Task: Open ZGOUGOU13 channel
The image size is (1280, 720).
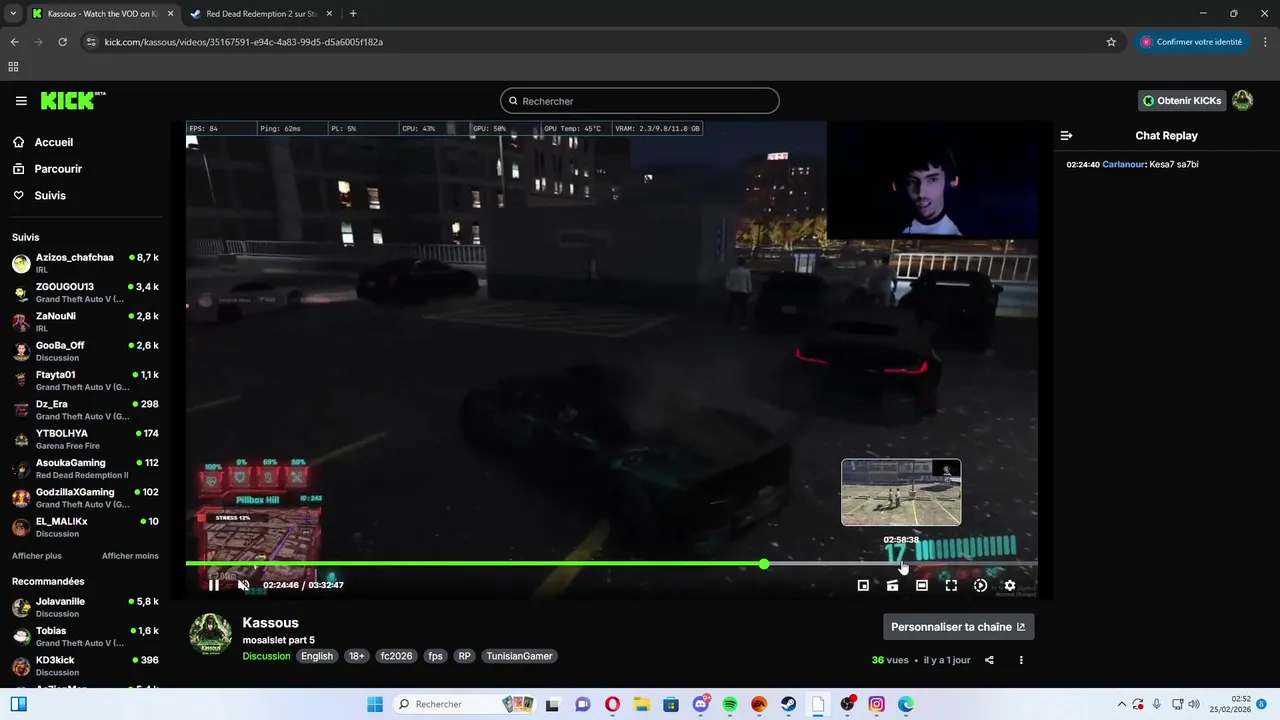Action: [x=85, y=293]
